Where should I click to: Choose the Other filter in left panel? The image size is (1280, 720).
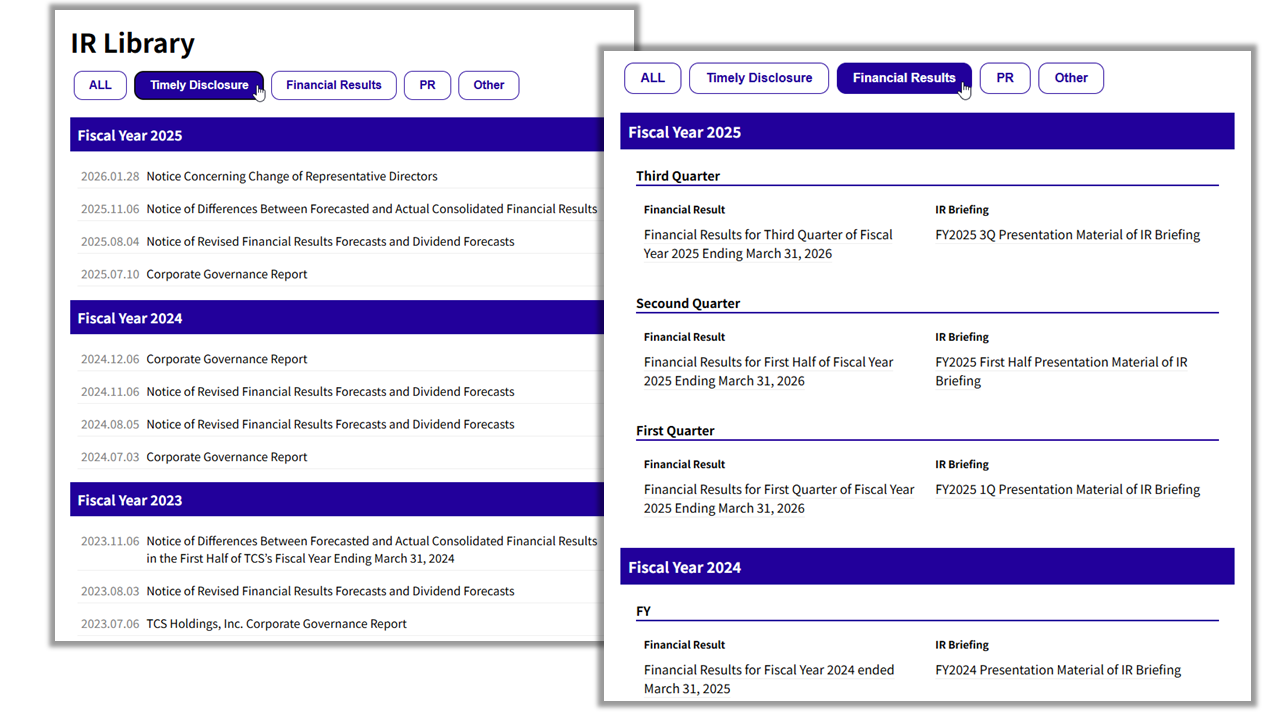489,85
